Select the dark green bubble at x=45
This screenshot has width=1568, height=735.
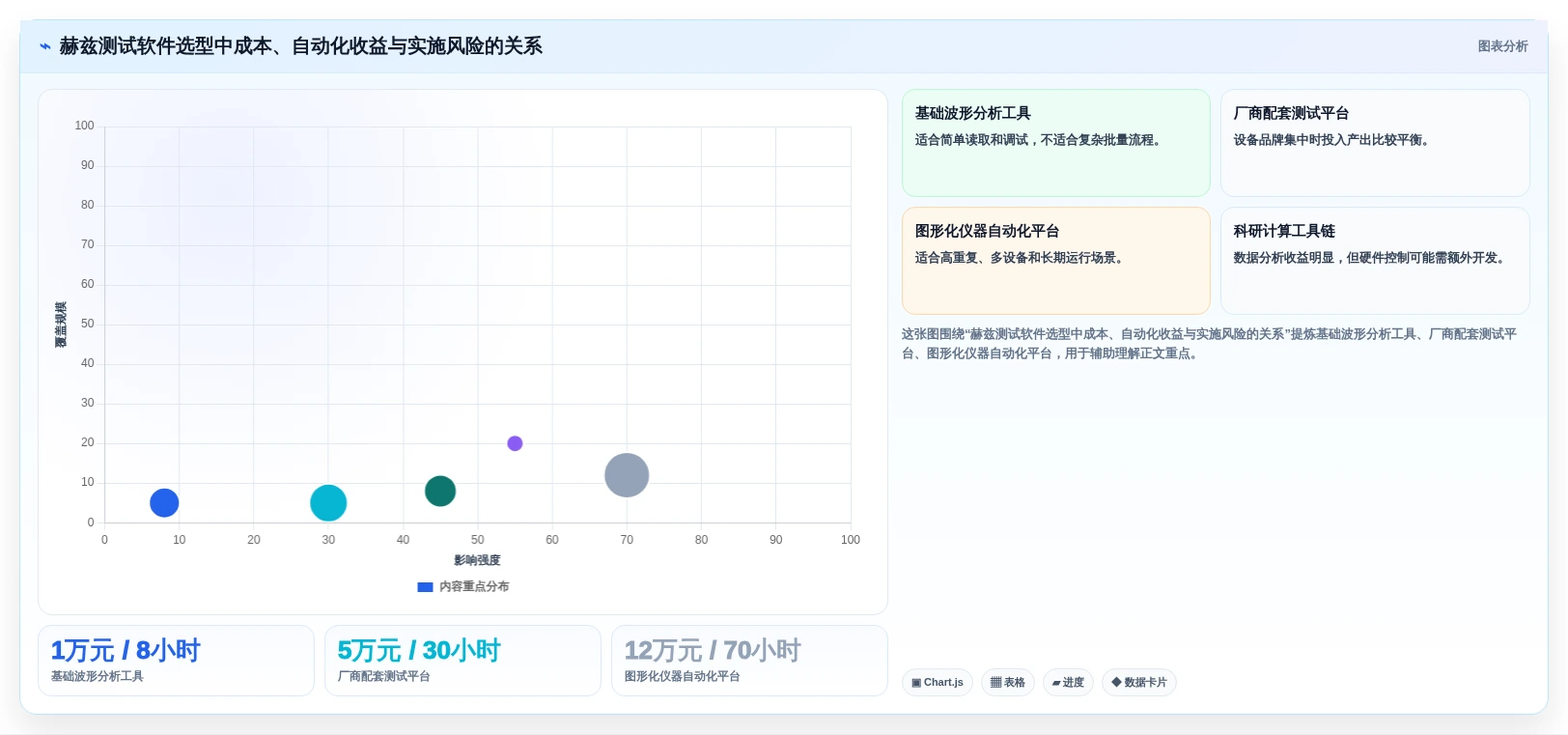point(440,491)
